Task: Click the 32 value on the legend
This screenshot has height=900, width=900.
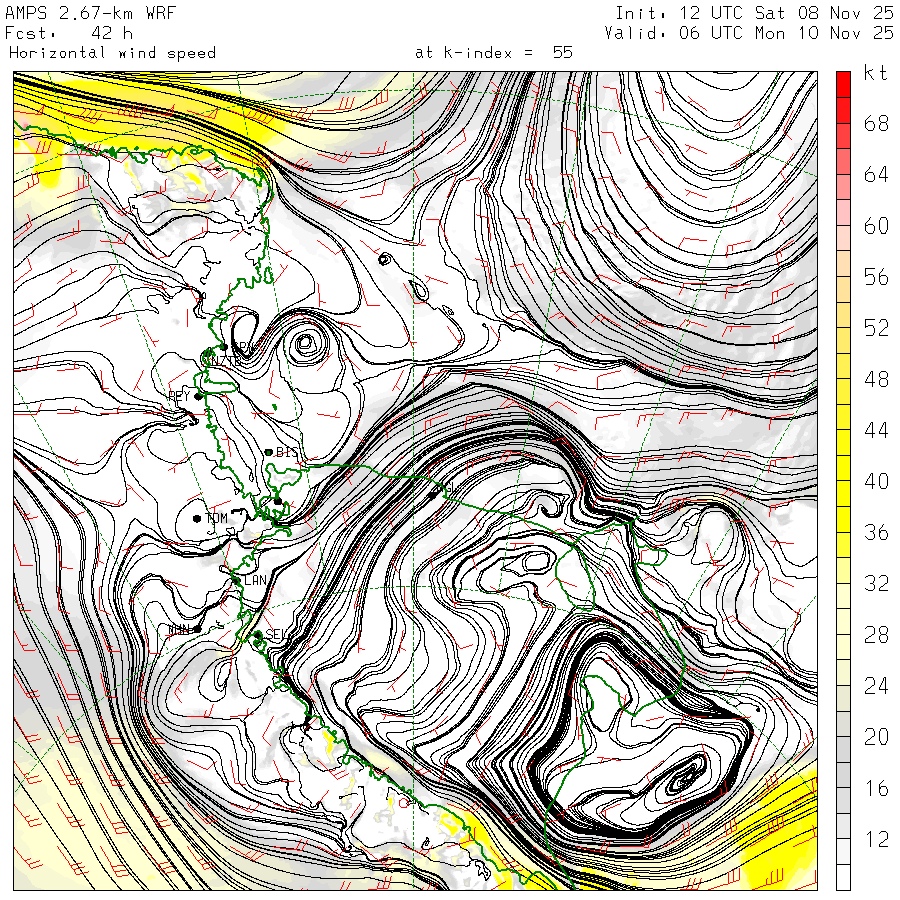Action: [x=876, y=584]
